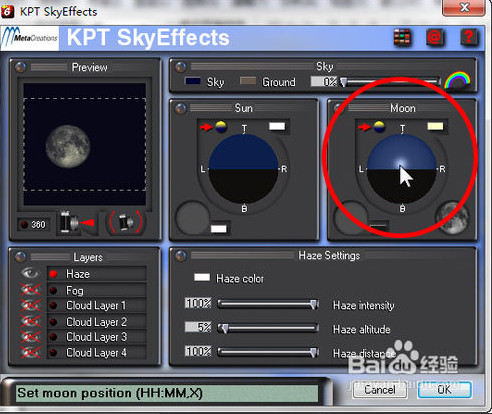
Task: Click the red @ web link icon
Action: coord(434,37)
